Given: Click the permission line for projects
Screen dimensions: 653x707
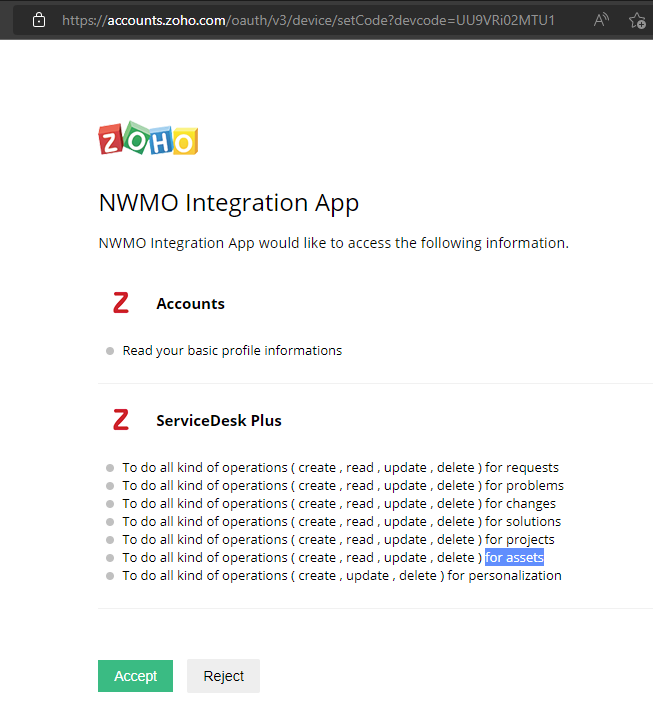Looking at the screenshot, I should point(339,540).
